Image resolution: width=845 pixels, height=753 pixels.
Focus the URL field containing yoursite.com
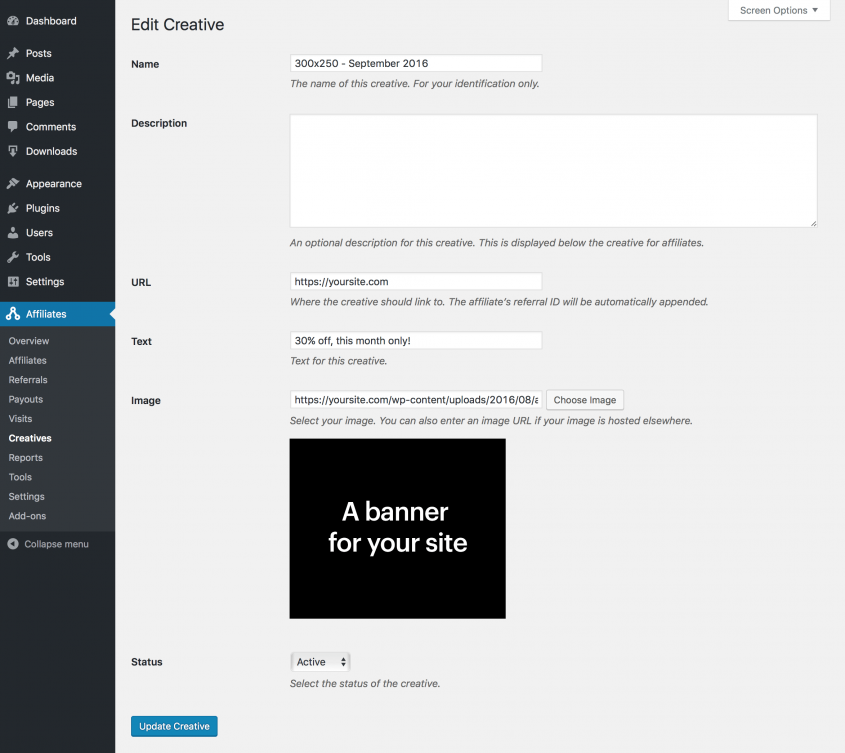point(415,281)
